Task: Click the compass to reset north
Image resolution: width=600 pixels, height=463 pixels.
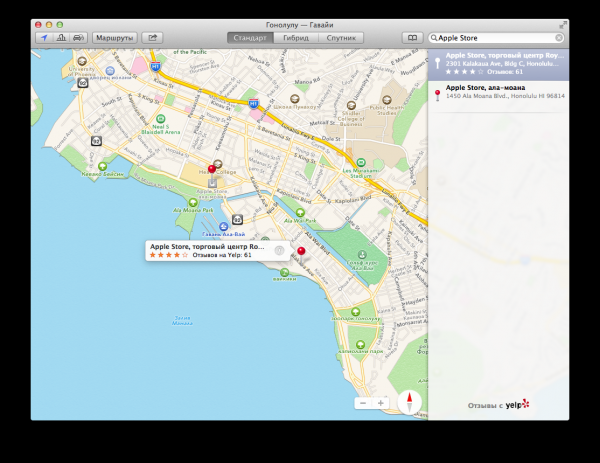Action: 409,402
